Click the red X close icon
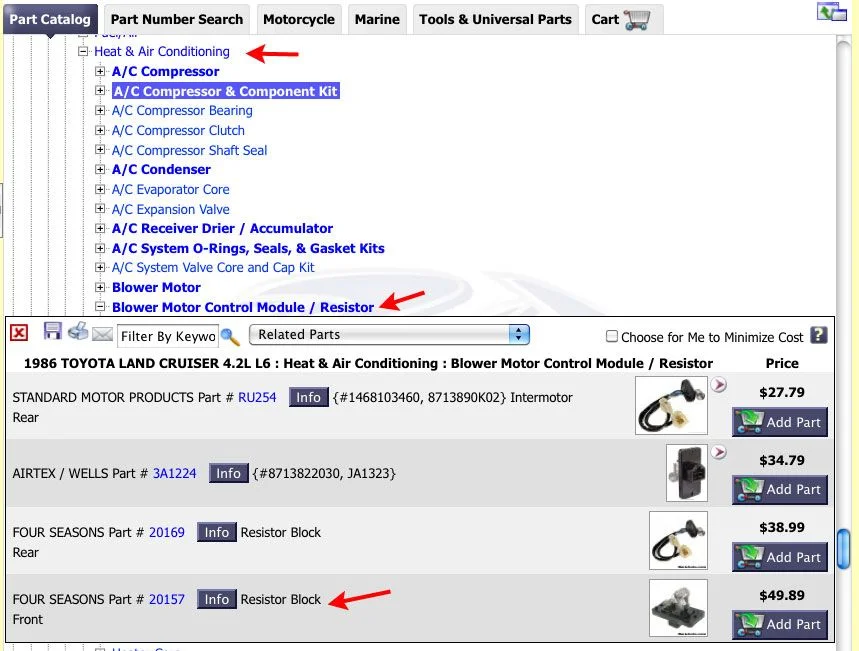Image resolution: width=859 pixels, height=651 pixels. [19, 333]
